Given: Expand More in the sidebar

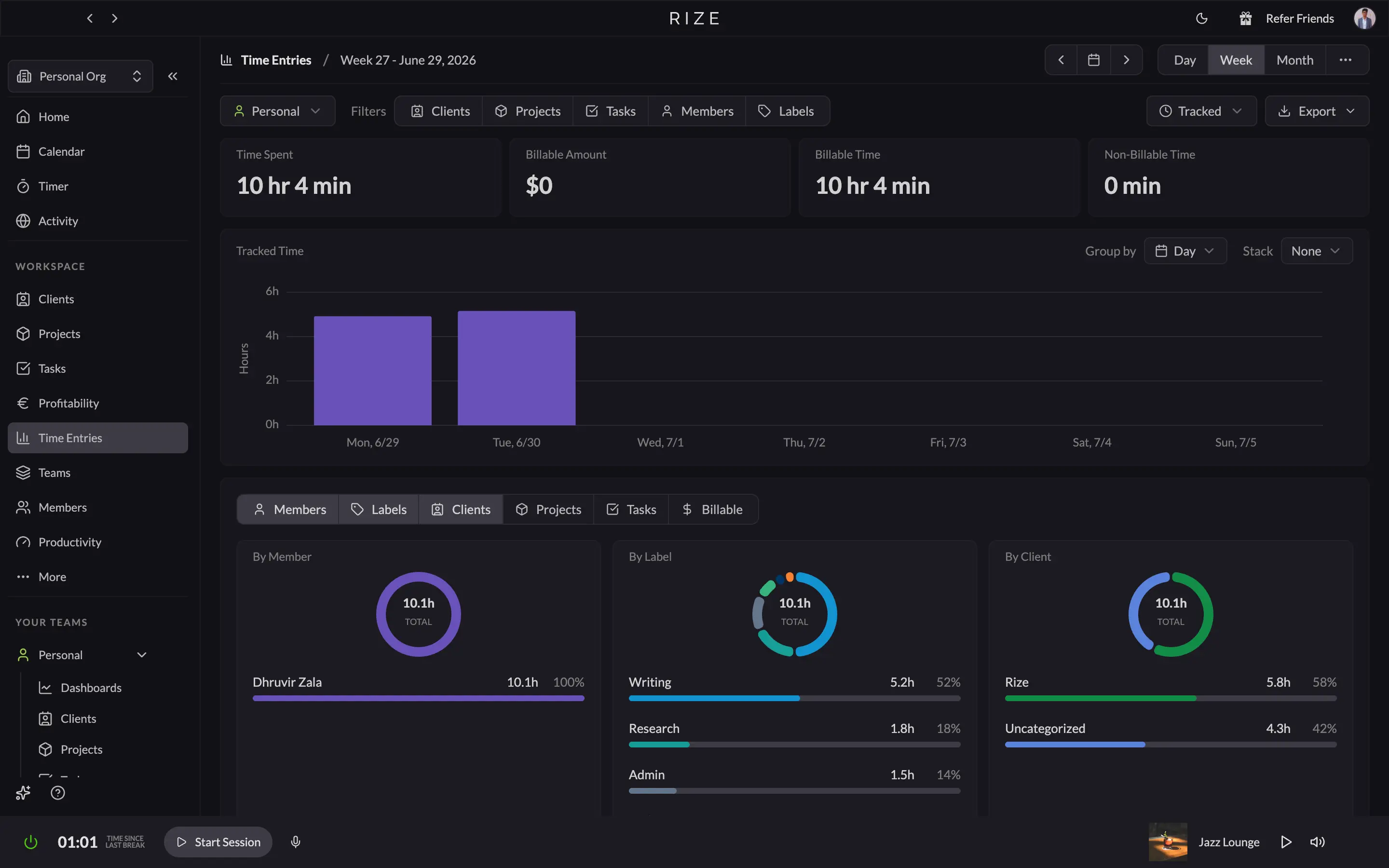Looking at the screenshot, I should pos(97,577).
